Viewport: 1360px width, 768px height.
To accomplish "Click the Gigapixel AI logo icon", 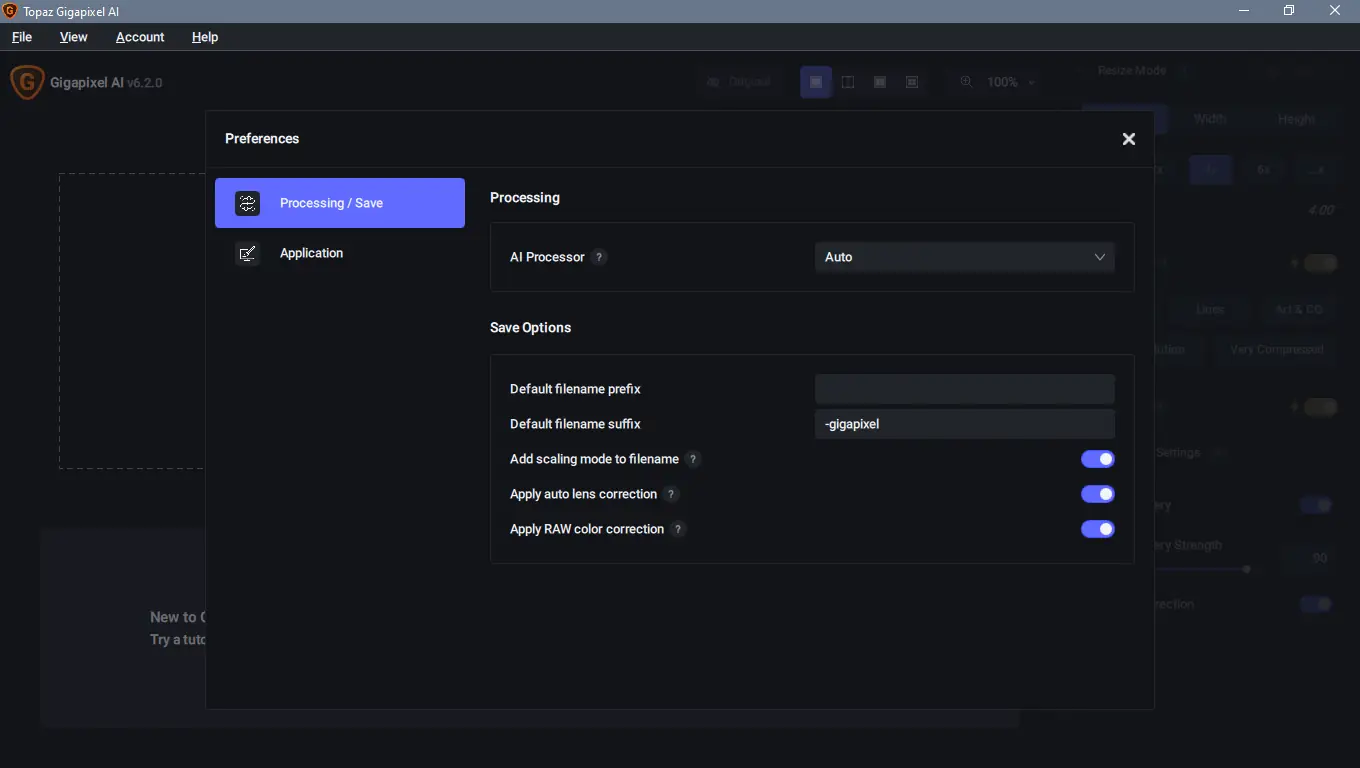I will pyautogui.click(x=27, y=82).
